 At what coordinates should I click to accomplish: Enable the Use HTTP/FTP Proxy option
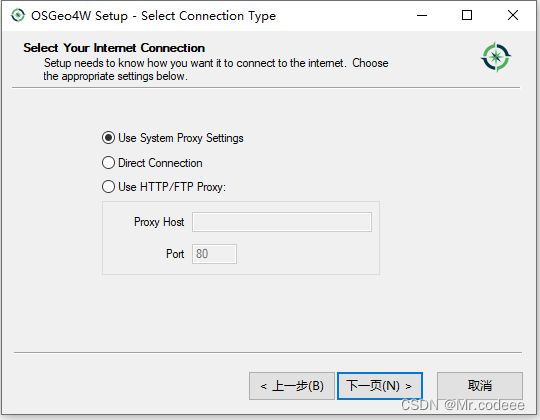(108, 187)
